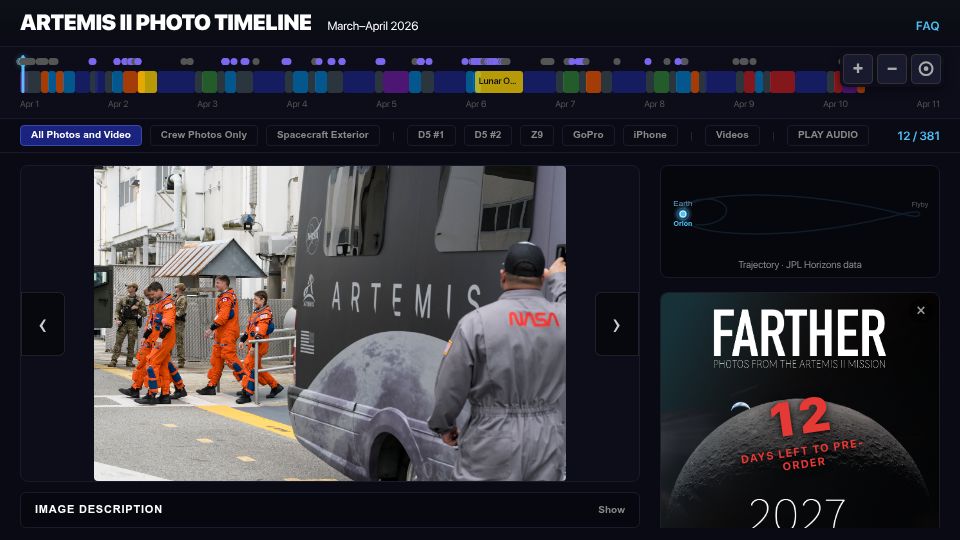Select the yellow timeline segment near Apr 2
Viewport: 960px width, 540px height.
coord(147,81)
